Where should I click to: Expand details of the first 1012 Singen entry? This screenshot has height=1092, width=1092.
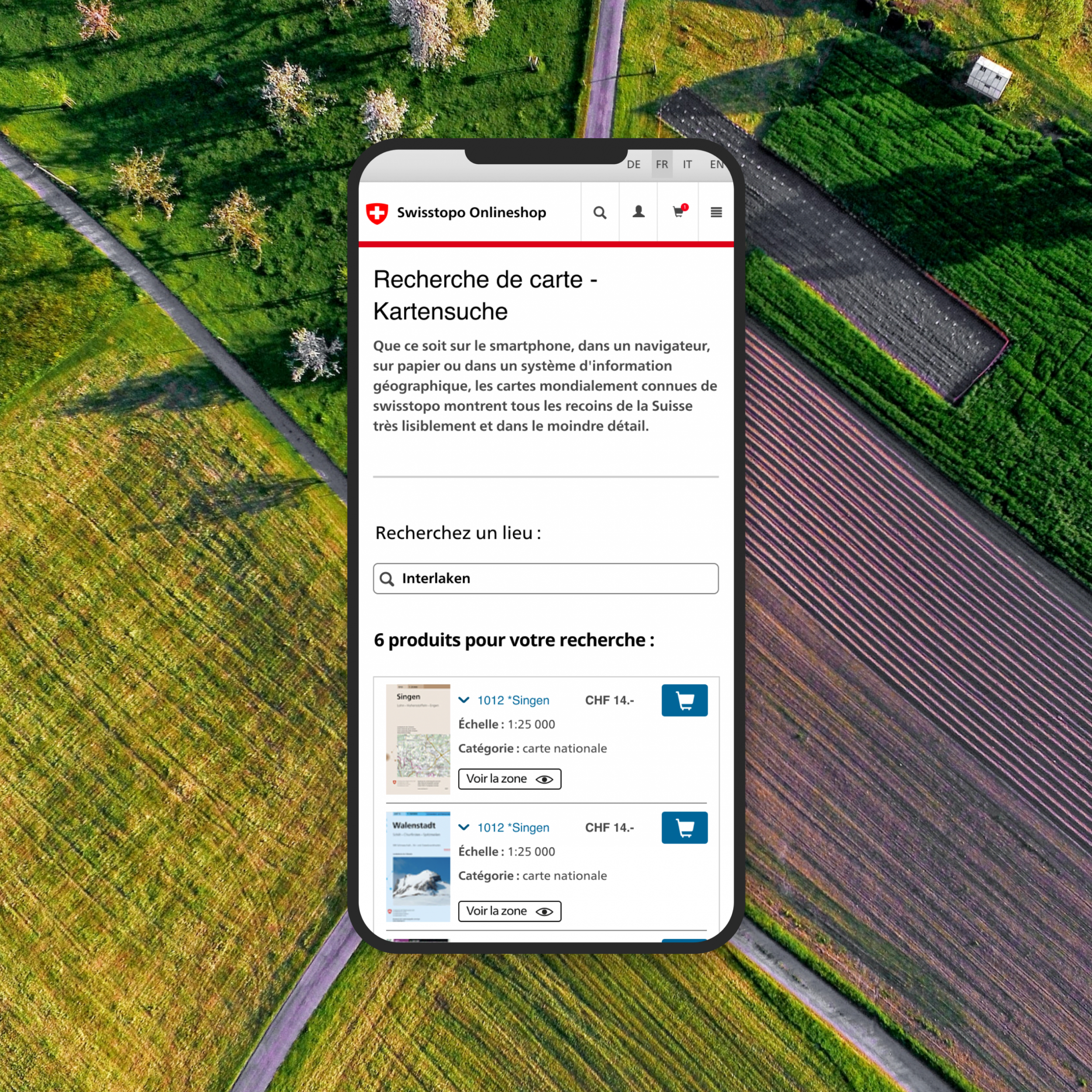[464, 700]
